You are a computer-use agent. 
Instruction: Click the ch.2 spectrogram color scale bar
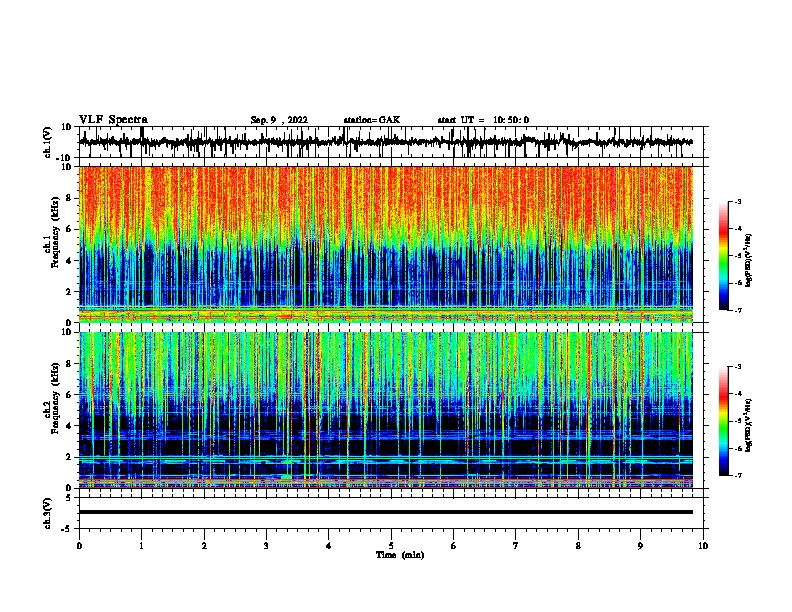coord(724,421)
